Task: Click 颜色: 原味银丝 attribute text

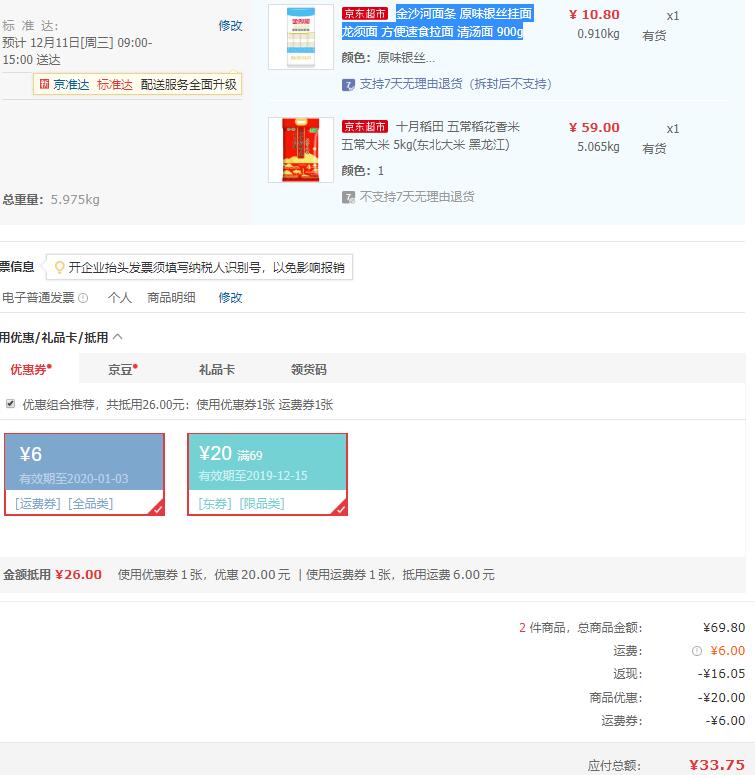Action: coord(388,58)
